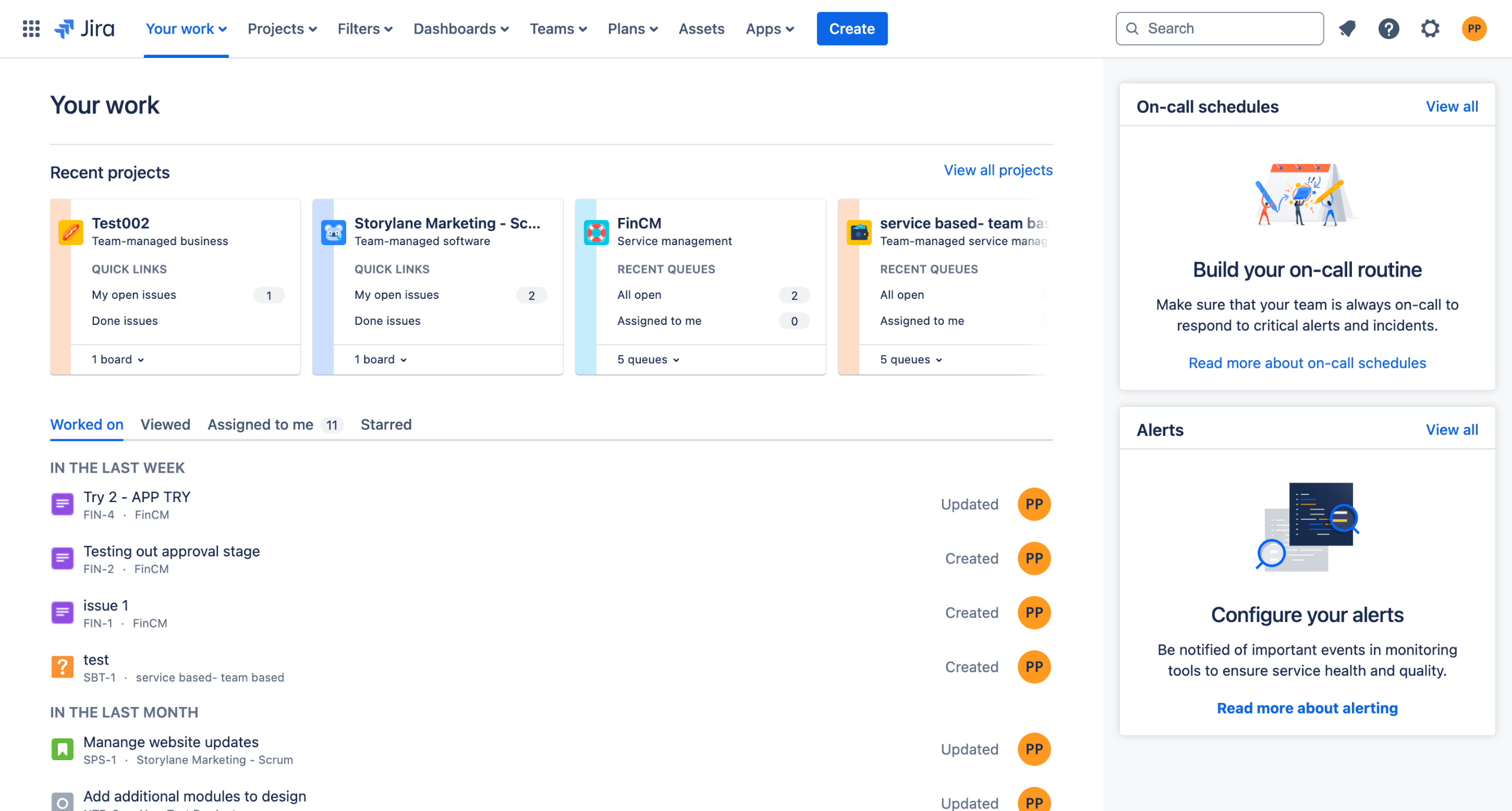Click the FinCM lifebuoy project icon
Image resolution: width=1512 pixels, height=811 pixels.
[x=596, y=232]
